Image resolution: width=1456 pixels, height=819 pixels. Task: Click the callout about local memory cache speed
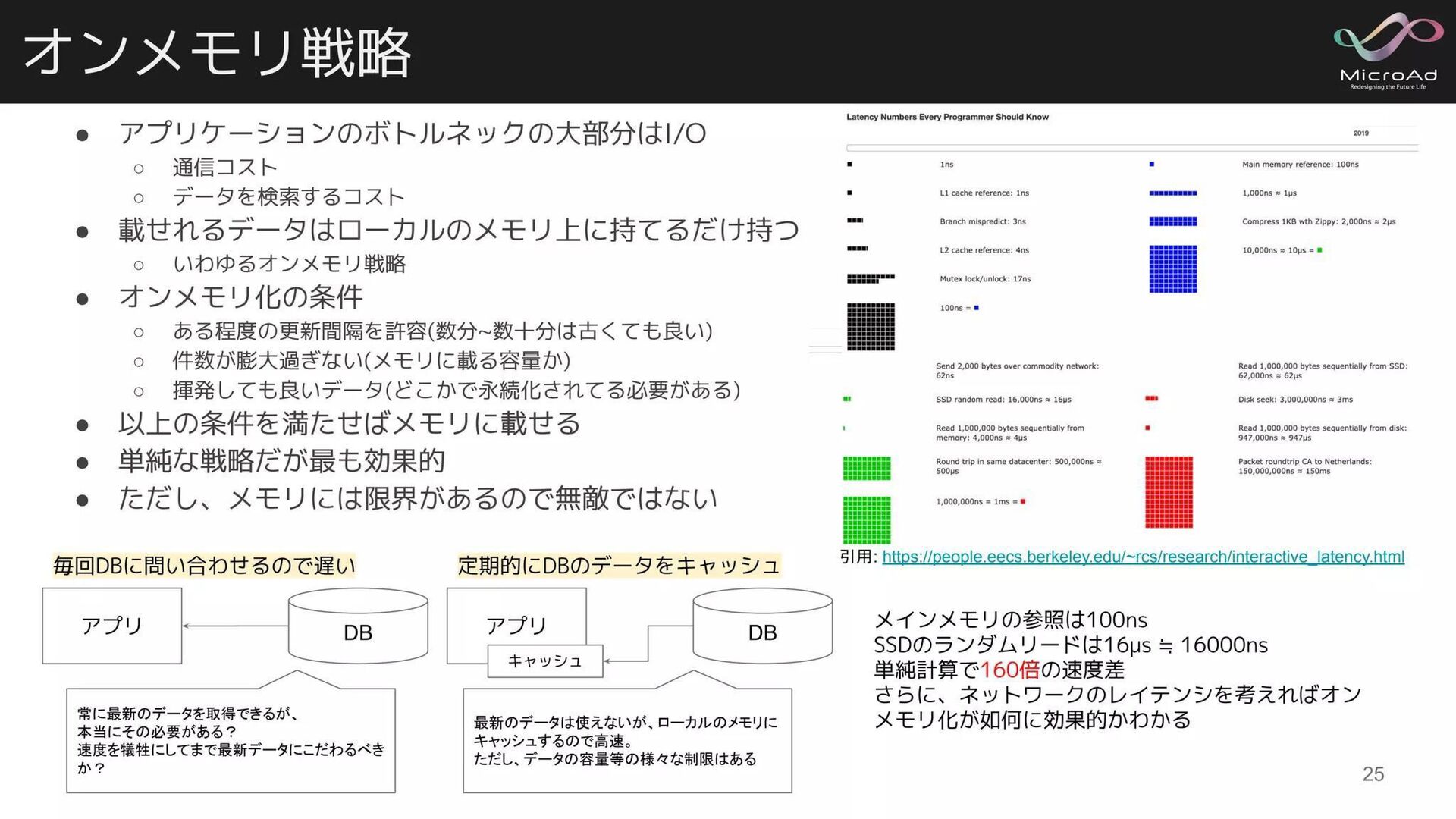coord(626,740)
